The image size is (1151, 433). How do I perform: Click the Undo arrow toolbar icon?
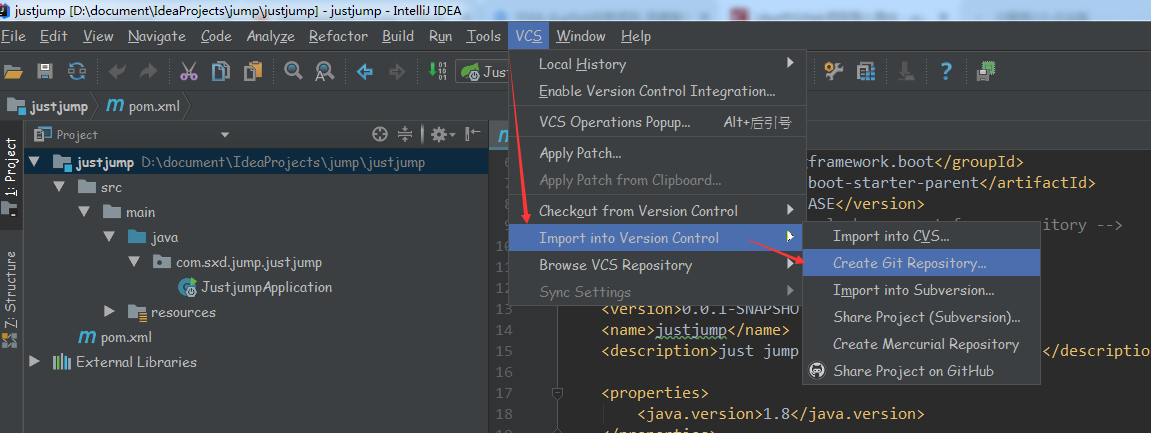[x=117, y=71]
